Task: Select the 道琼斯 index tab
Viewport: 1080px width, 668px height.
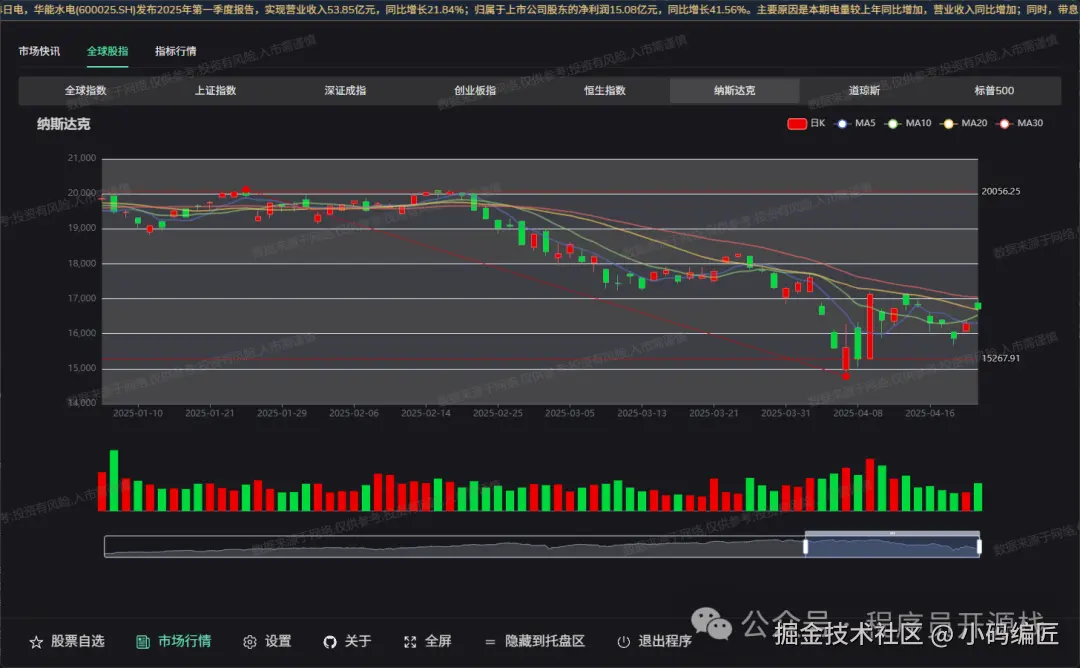Action: 865,90
